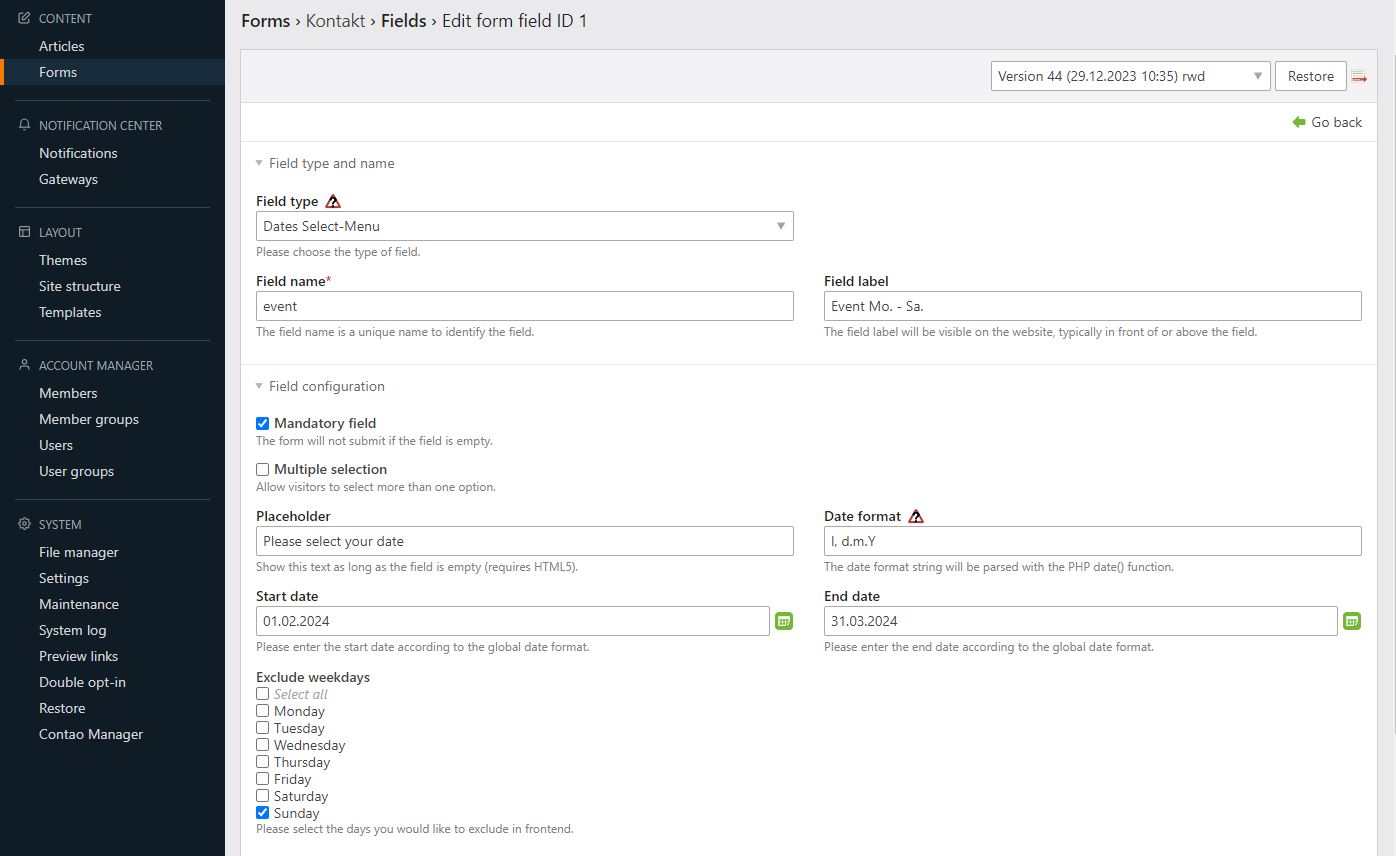This screenshot has width=1396, height=856.
Task: Collapse the CONTENT sidebar group
Action: click(65, 18)
